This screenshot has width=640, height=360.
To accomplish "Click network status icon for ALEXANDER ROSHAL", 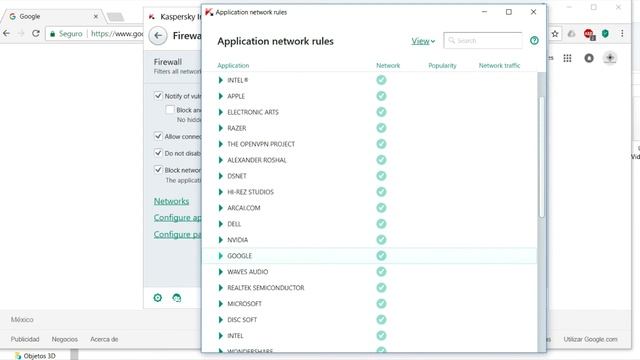I will click(x=381, y=160).
